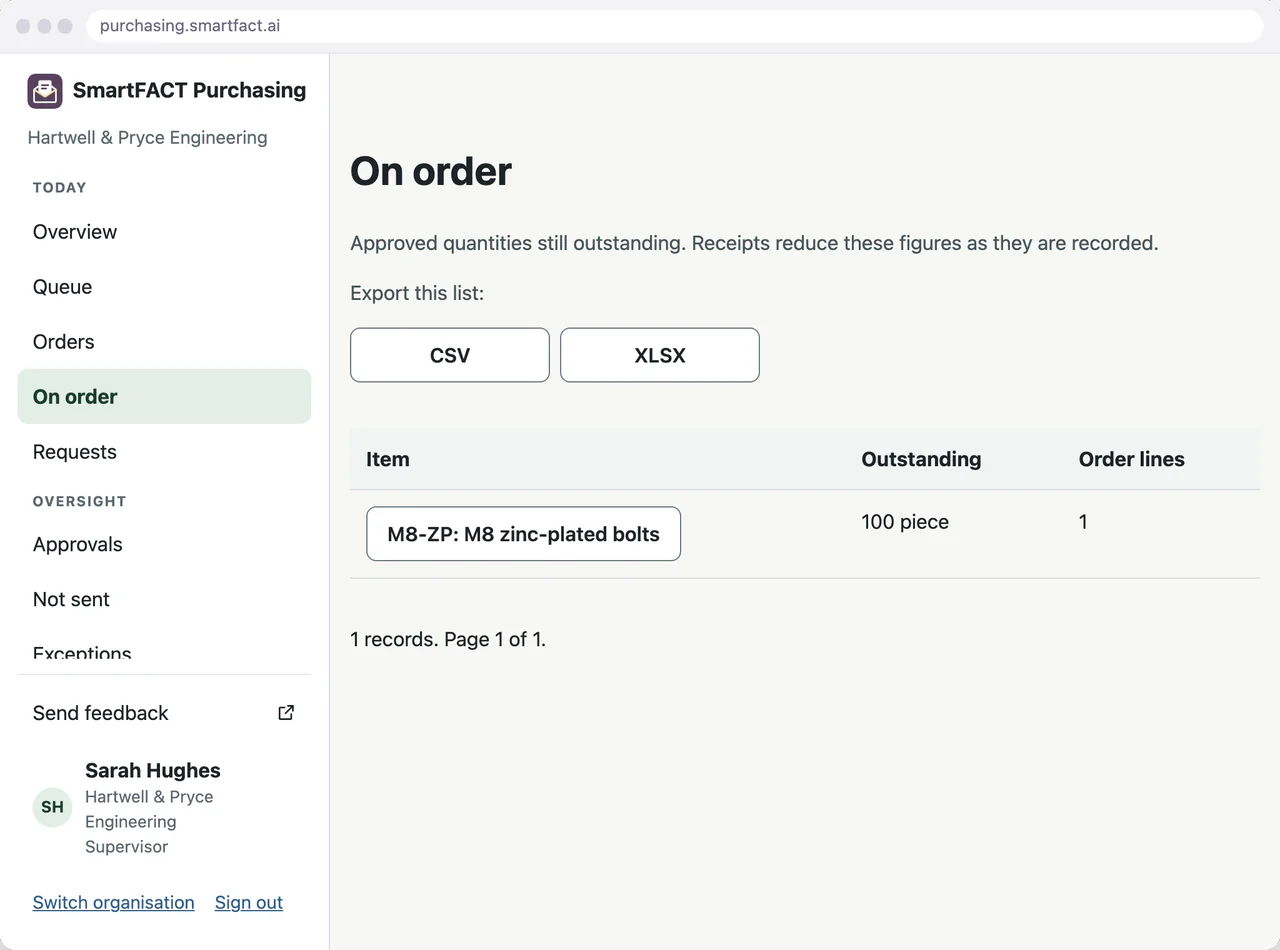Click the SmartFACT Purchasing logo icon
Image resolution: width=1280 pixels, height=950 pixels.
pos(45,91)
